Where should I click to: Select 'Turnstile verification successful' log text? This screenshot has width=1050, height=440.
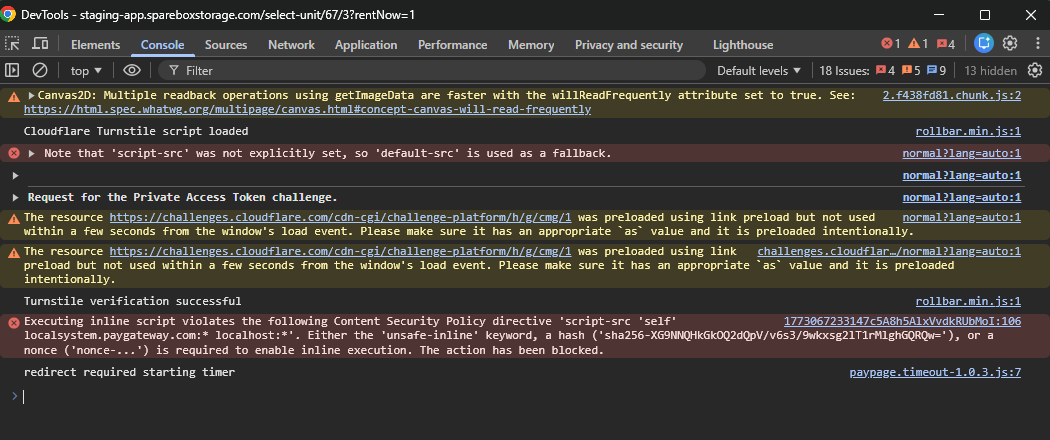coord(133,301)
